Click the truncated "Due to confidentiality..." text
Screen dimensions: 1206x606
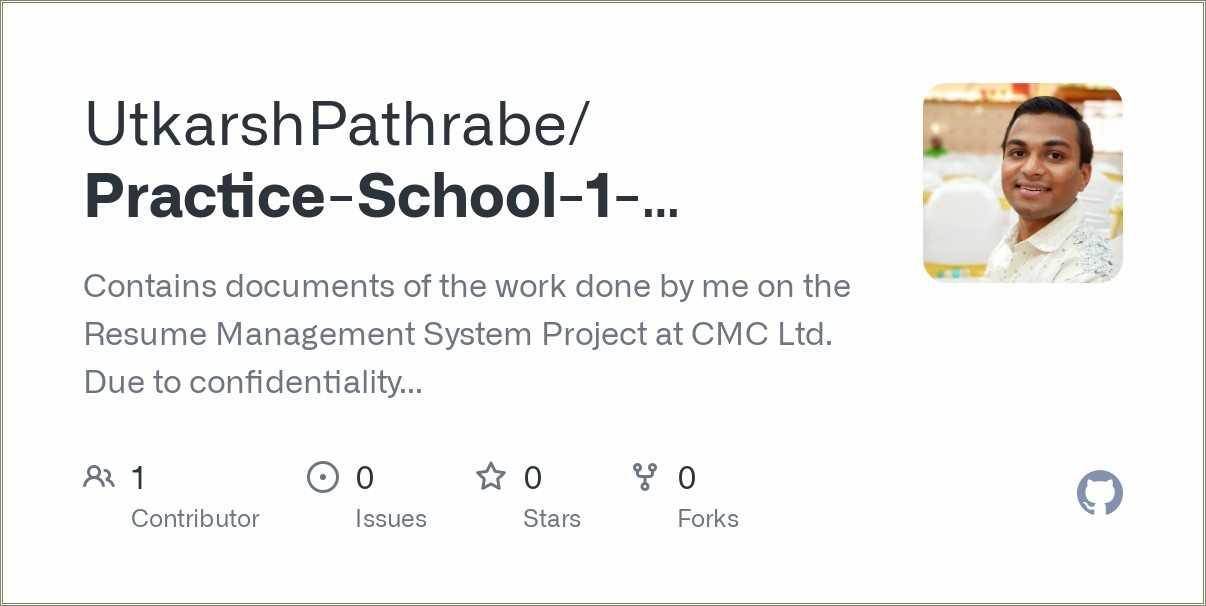pos(253,381)
